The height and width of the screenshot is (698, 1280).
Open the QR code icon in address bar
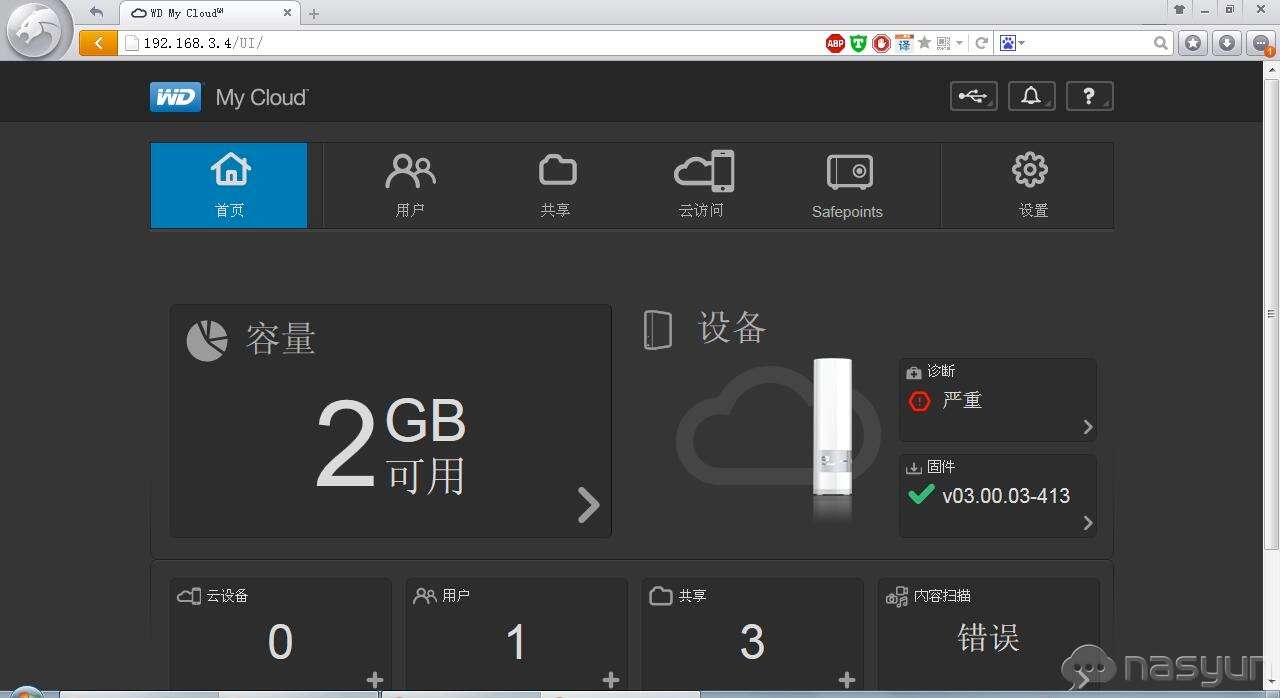pyautogui.click(x=943, y=43)
